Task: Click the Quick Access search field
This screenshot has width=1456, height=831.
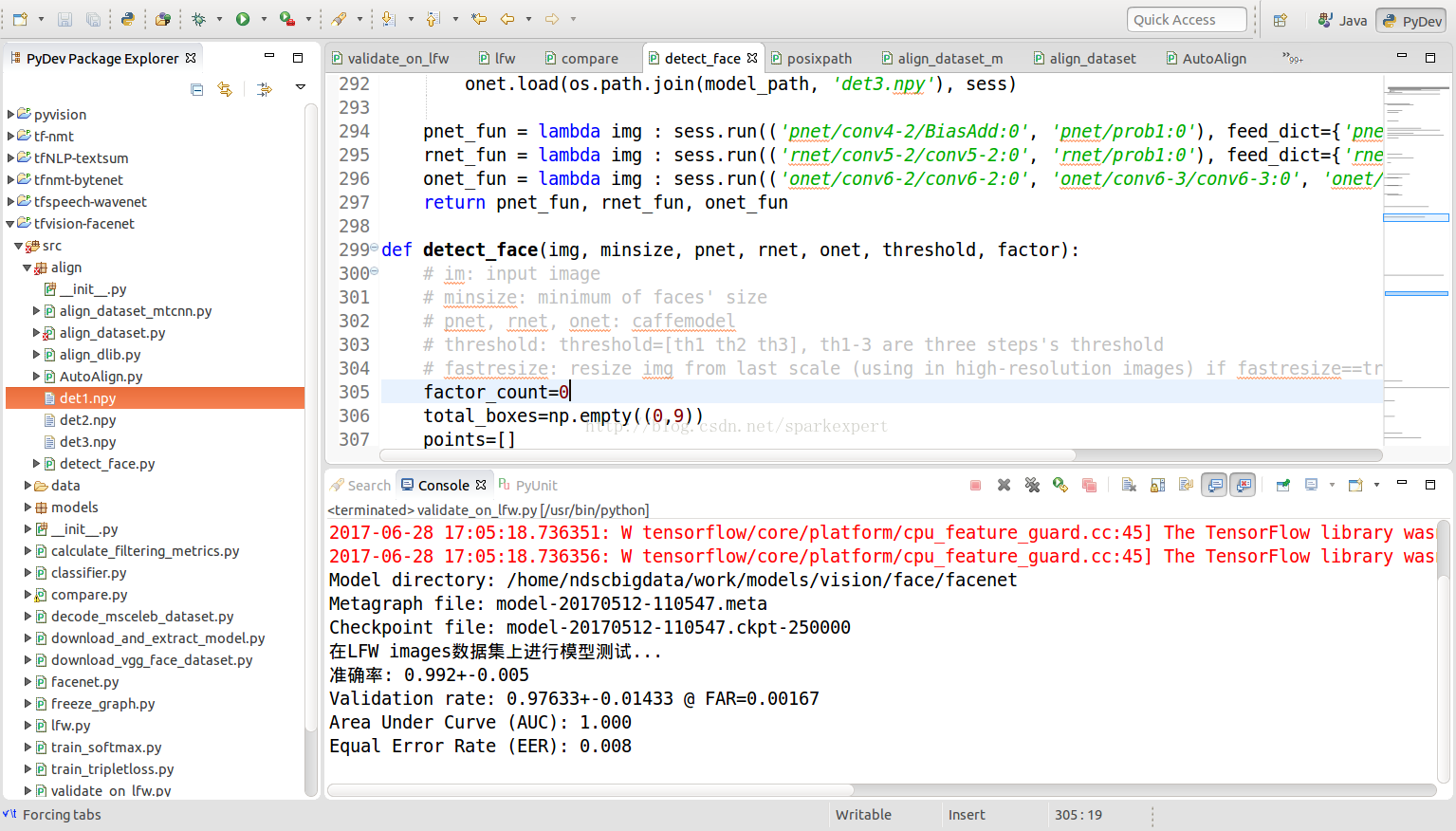Action: 1187,19
